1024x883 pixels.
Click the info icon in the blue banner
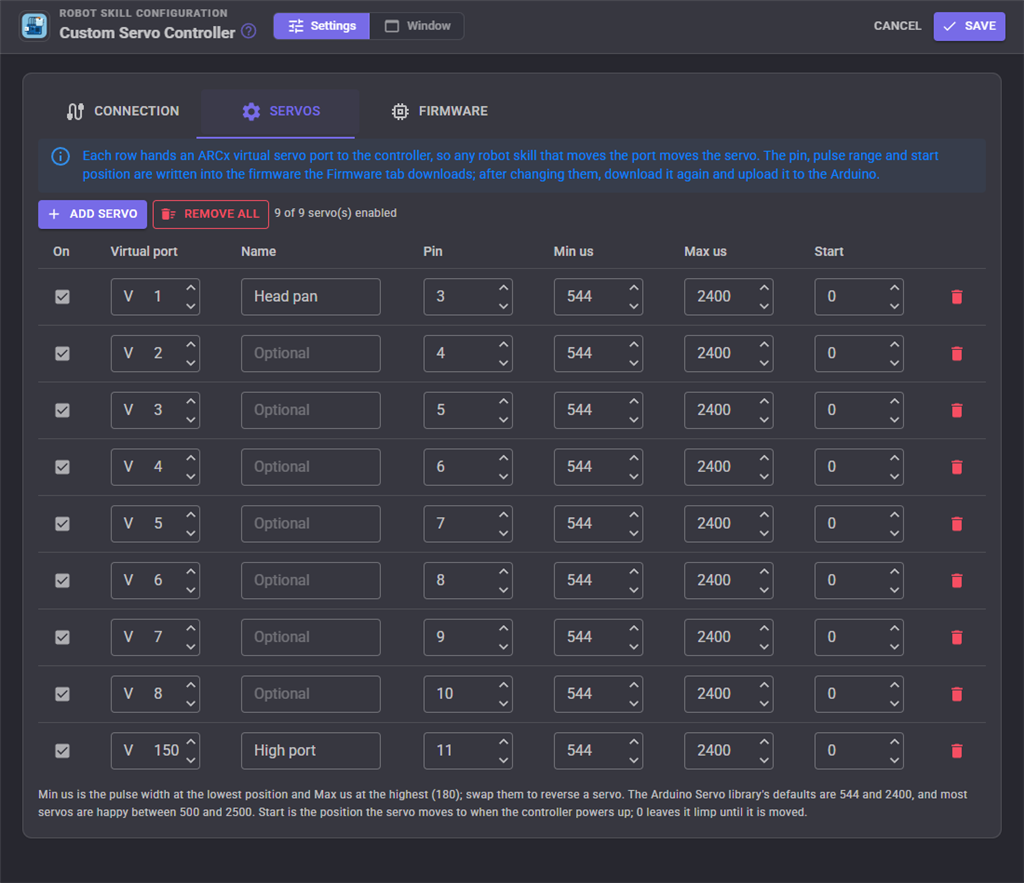[x=61, y=157]
